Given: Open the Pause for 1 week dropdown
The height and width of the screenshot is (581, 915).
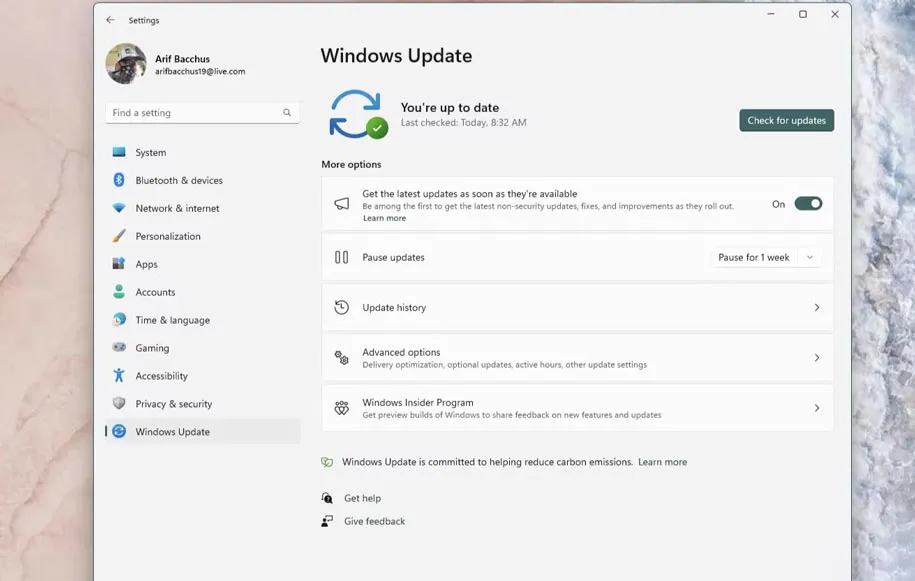Looking at the screenshot, I should pos(767,258).
